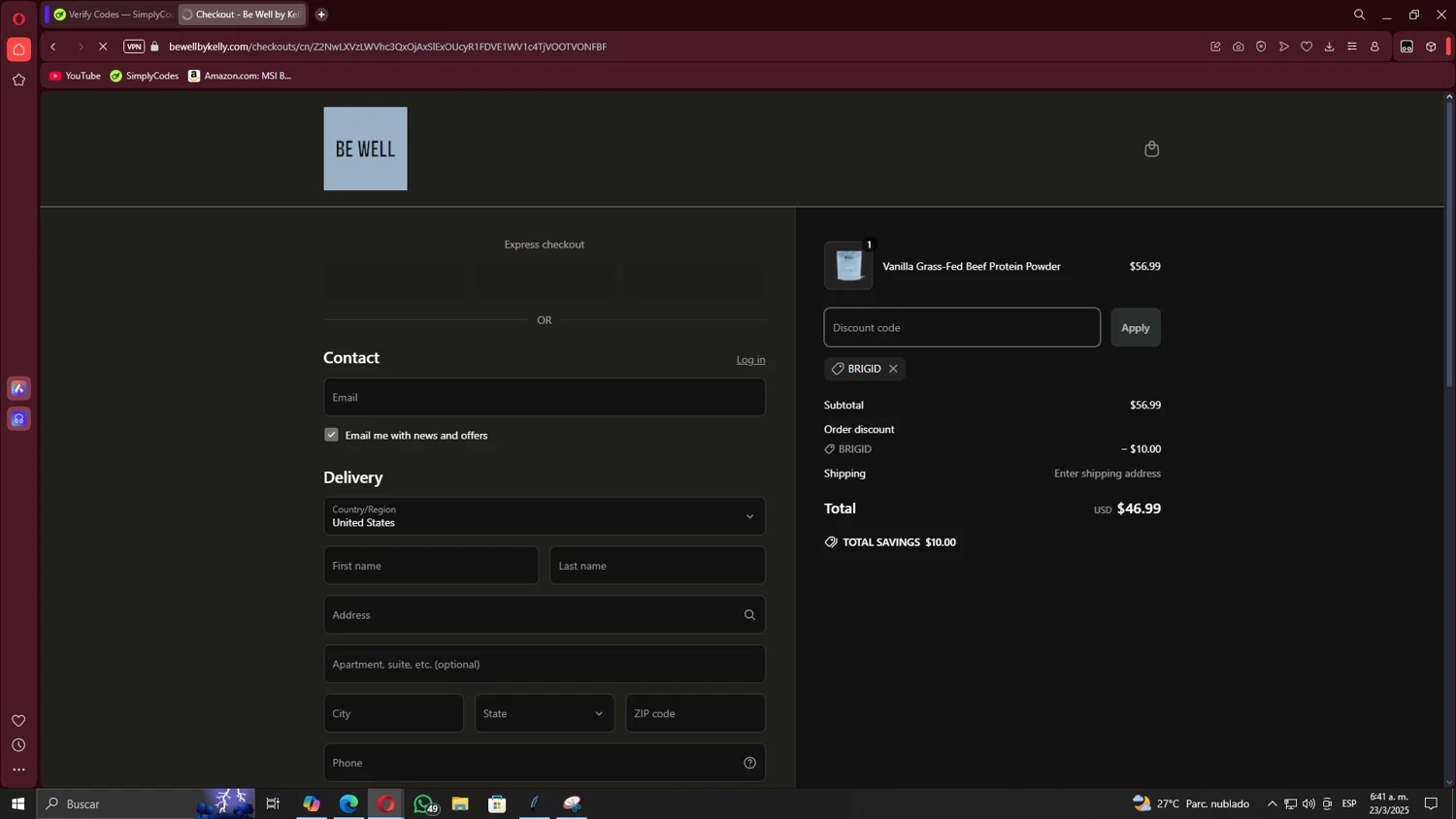This screenshot has width=1456, height=819.
Task: Click the Vanilla protein powder product thumbnail
Action: pyautogui.click(x=848, y=266)
